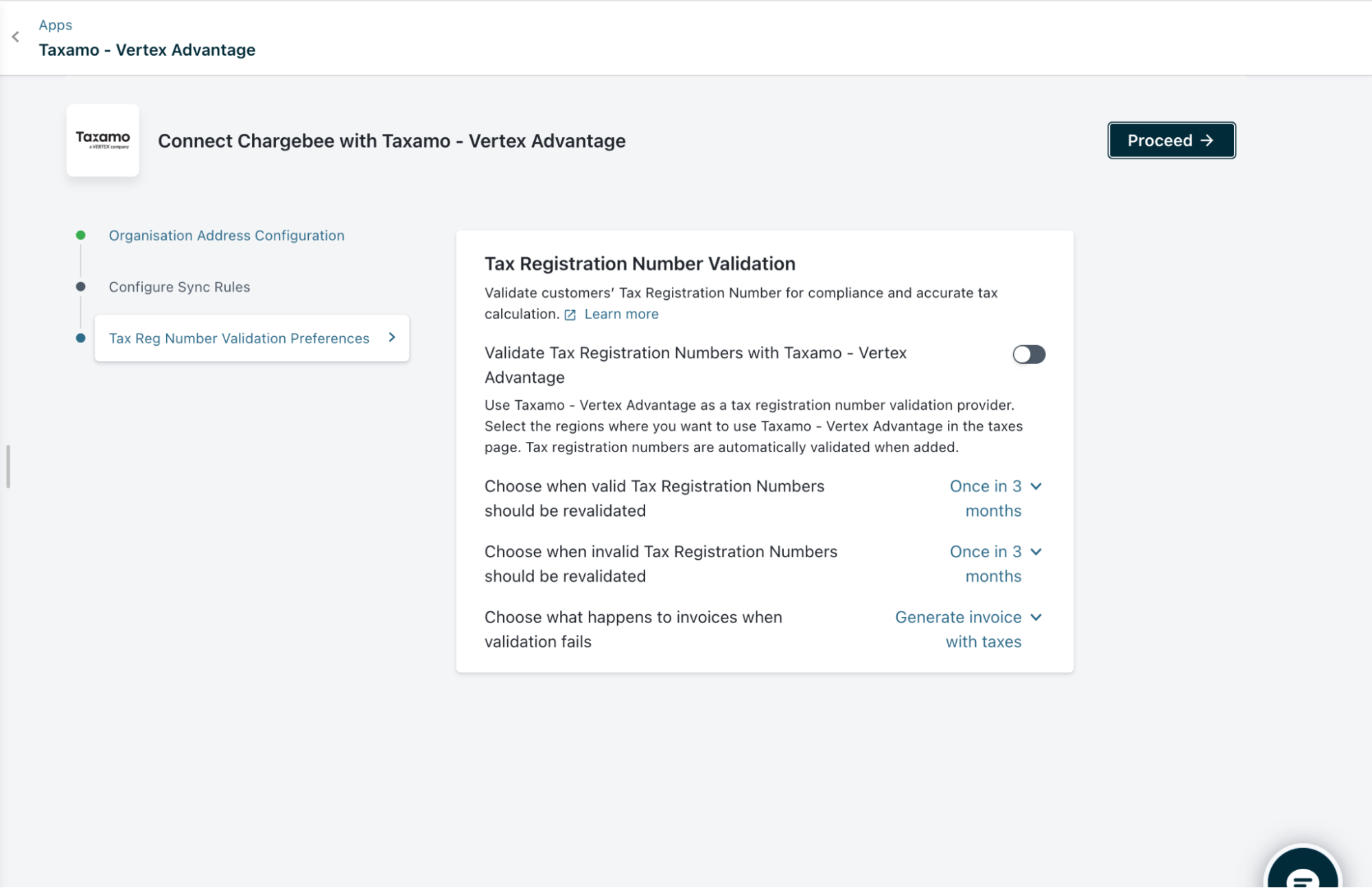This screenshot has height=888, width=1372.
Task: Click the Configure Sync Rules step dot
Action: coord(81,287)
